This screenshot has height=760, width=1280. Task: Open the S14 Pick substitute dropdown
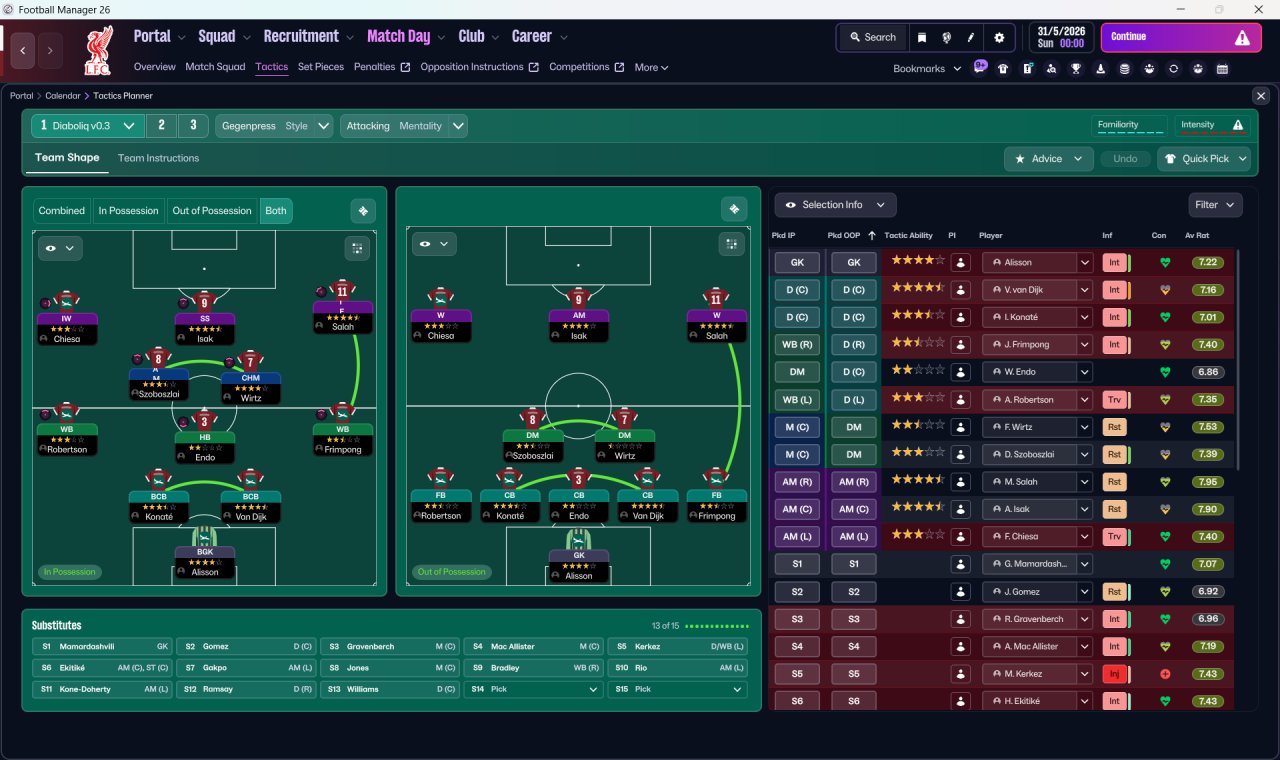point(534,690)
